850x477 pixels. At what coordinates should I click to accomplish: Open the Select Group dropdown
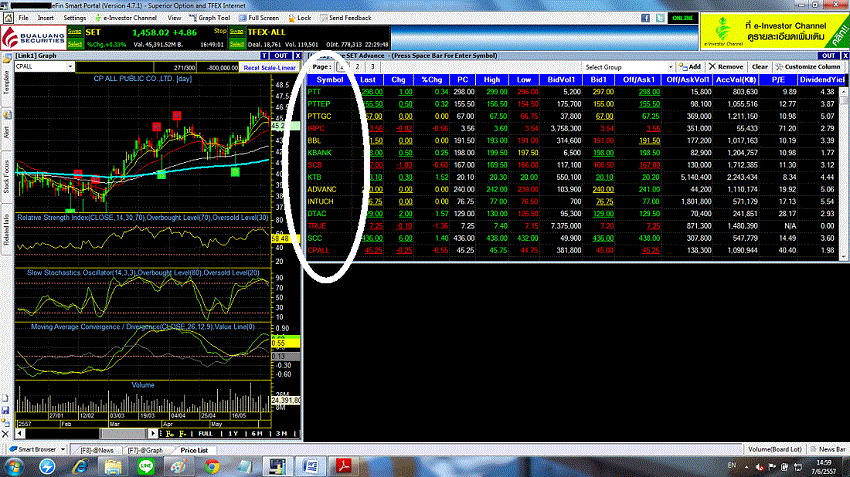(628, 67)
